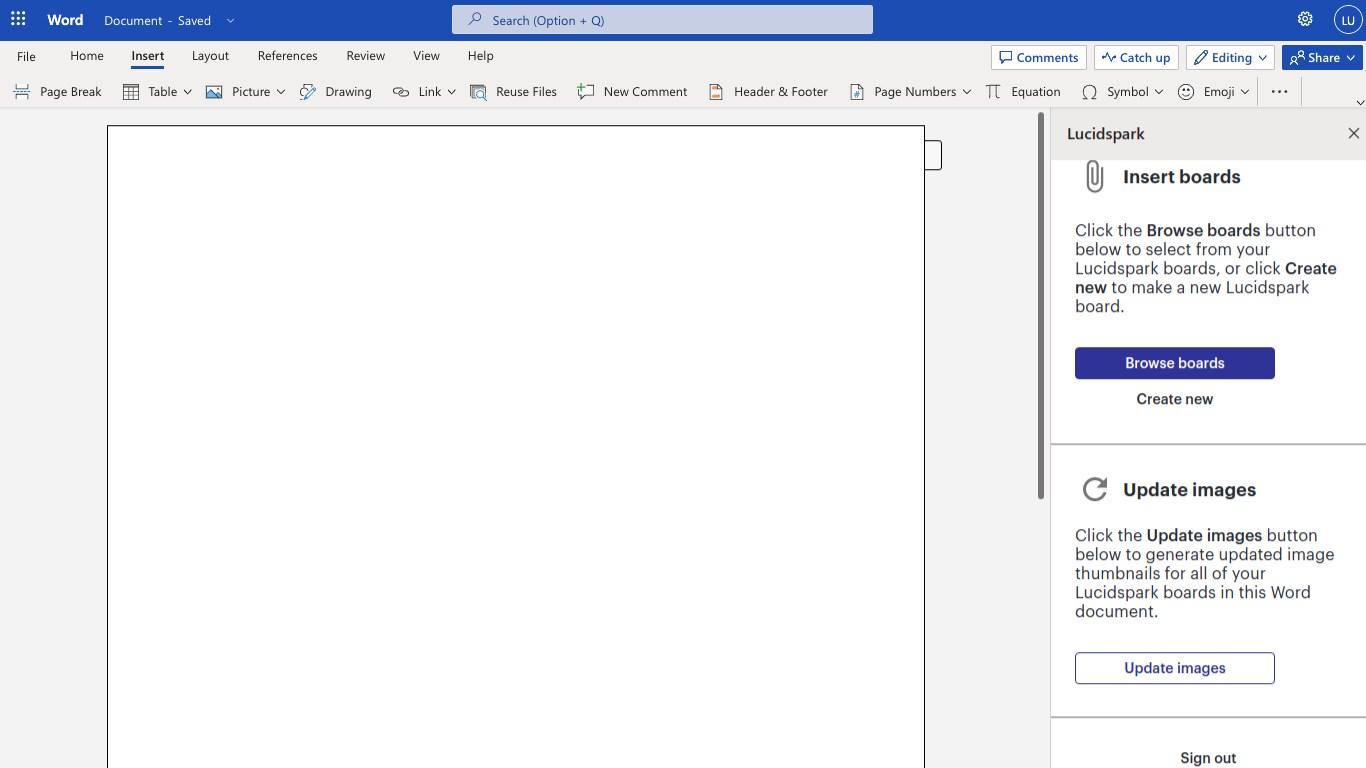This screenshot has width=1366, height=768.
Task: Expand the Symbol dropdown arrow
Action: pyautogui.click(x=1159, y=92)
